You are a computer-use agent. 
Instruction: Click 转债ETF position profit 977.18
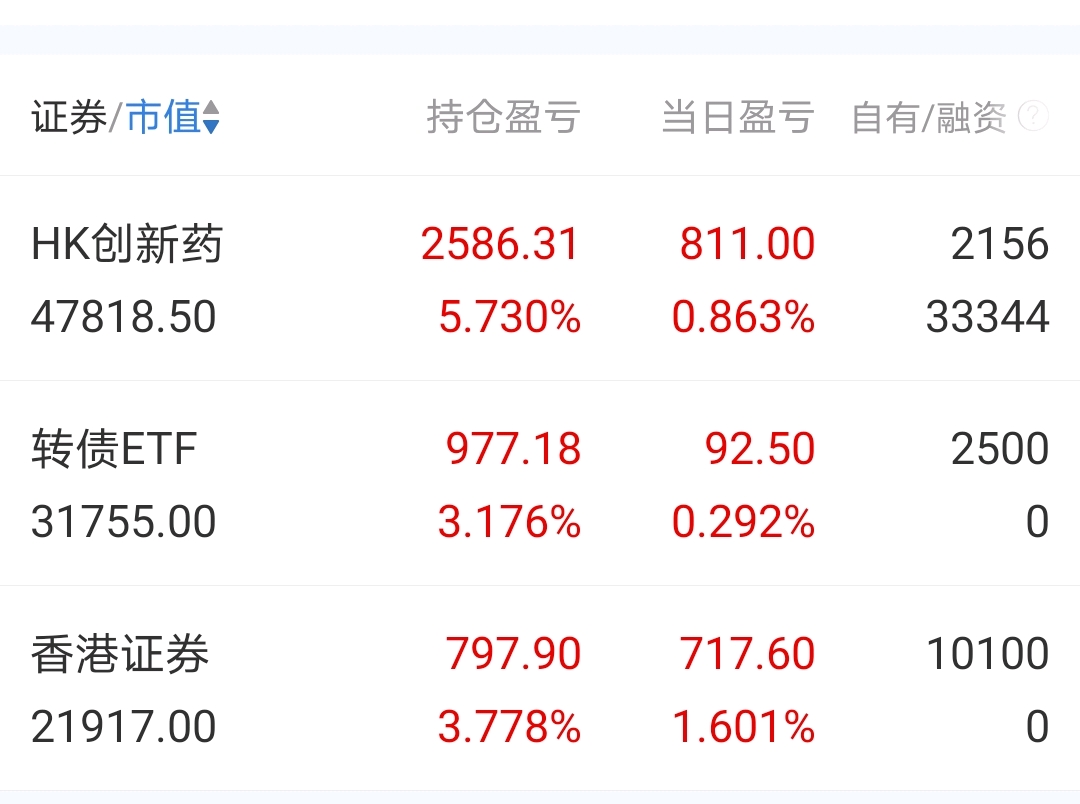pyautogui.click(x=513, y=449)
